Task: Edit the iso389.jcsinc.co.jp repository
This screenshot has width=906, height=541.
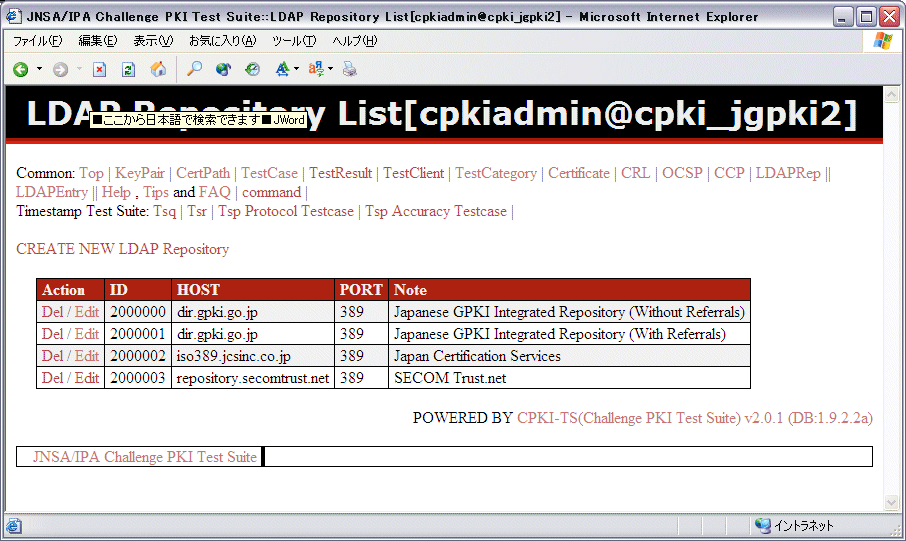Action: click(x=87, y=356)
